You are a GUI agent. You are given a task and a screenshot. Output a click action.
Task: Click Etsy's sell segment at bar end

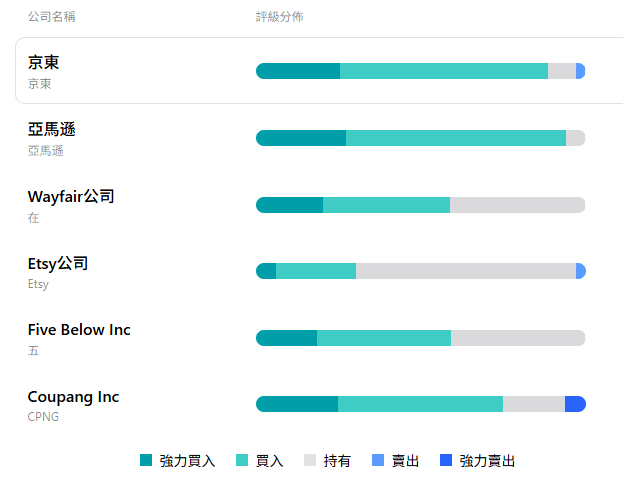click(x=581, y=271)
